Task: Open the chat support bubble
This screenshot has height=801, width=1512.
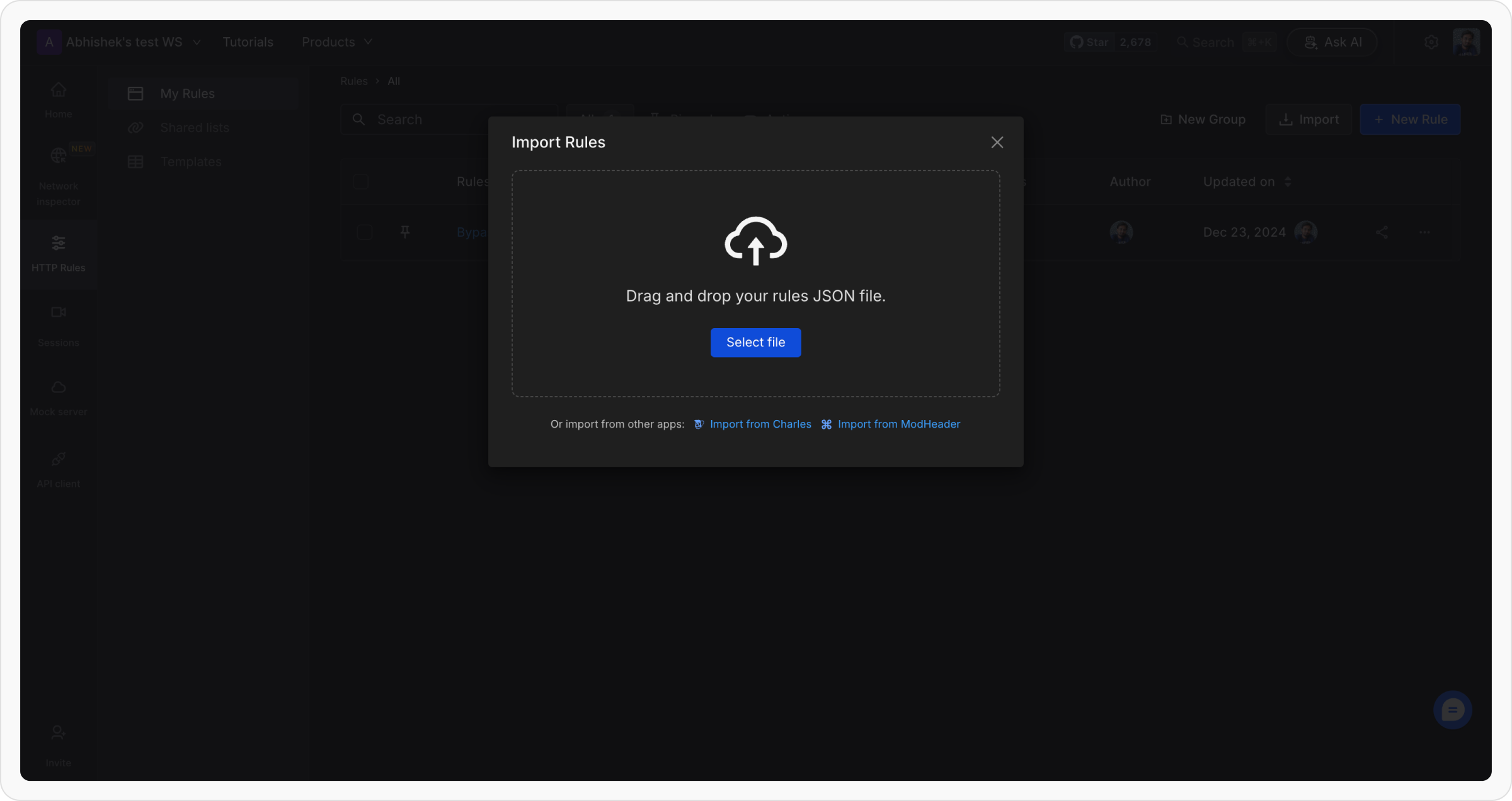Action: (1452, 710)
